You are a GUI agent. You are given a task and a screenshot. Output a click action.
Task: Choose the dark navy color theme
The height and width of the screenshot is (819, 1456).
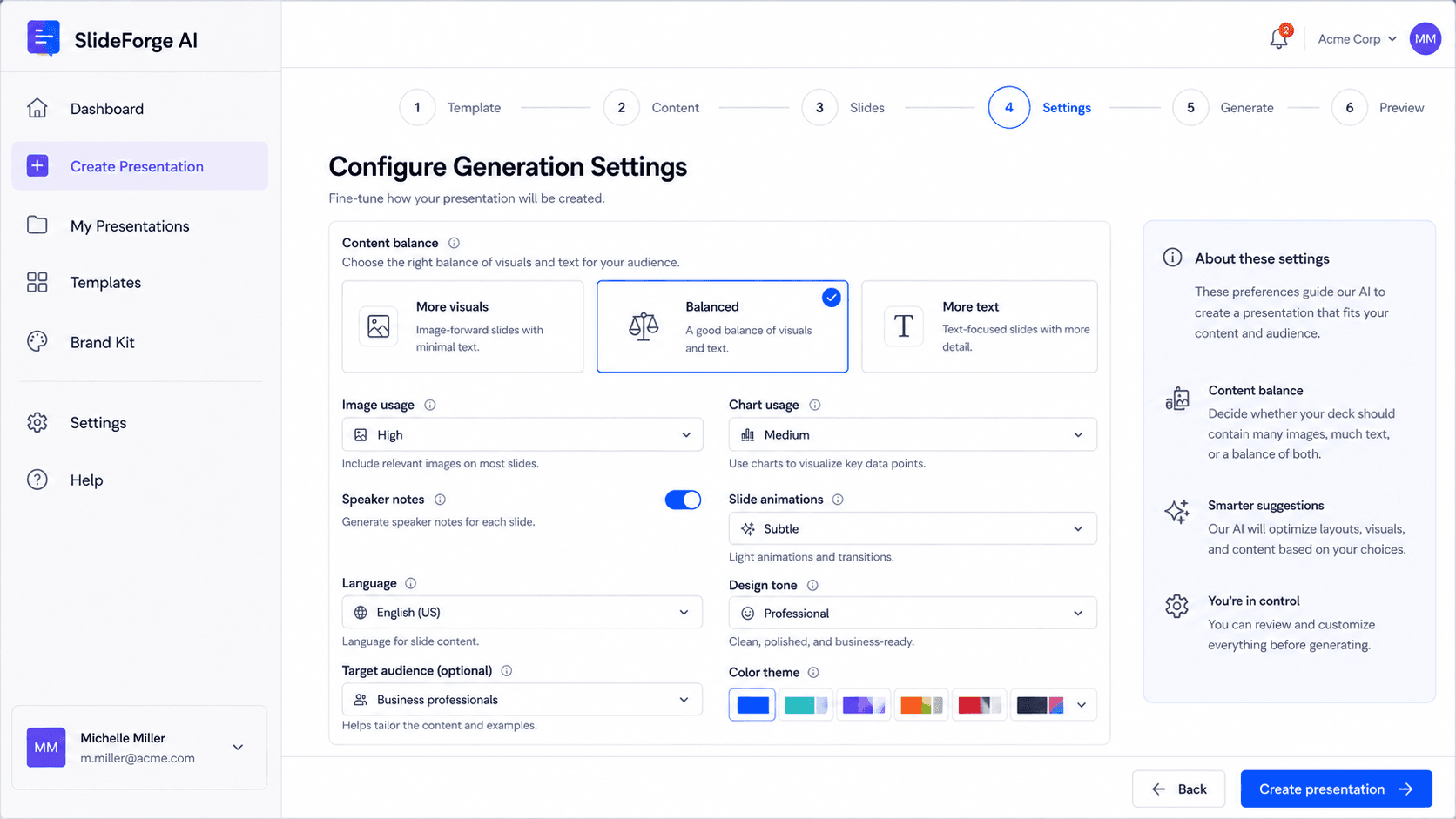click(1040, 705)
